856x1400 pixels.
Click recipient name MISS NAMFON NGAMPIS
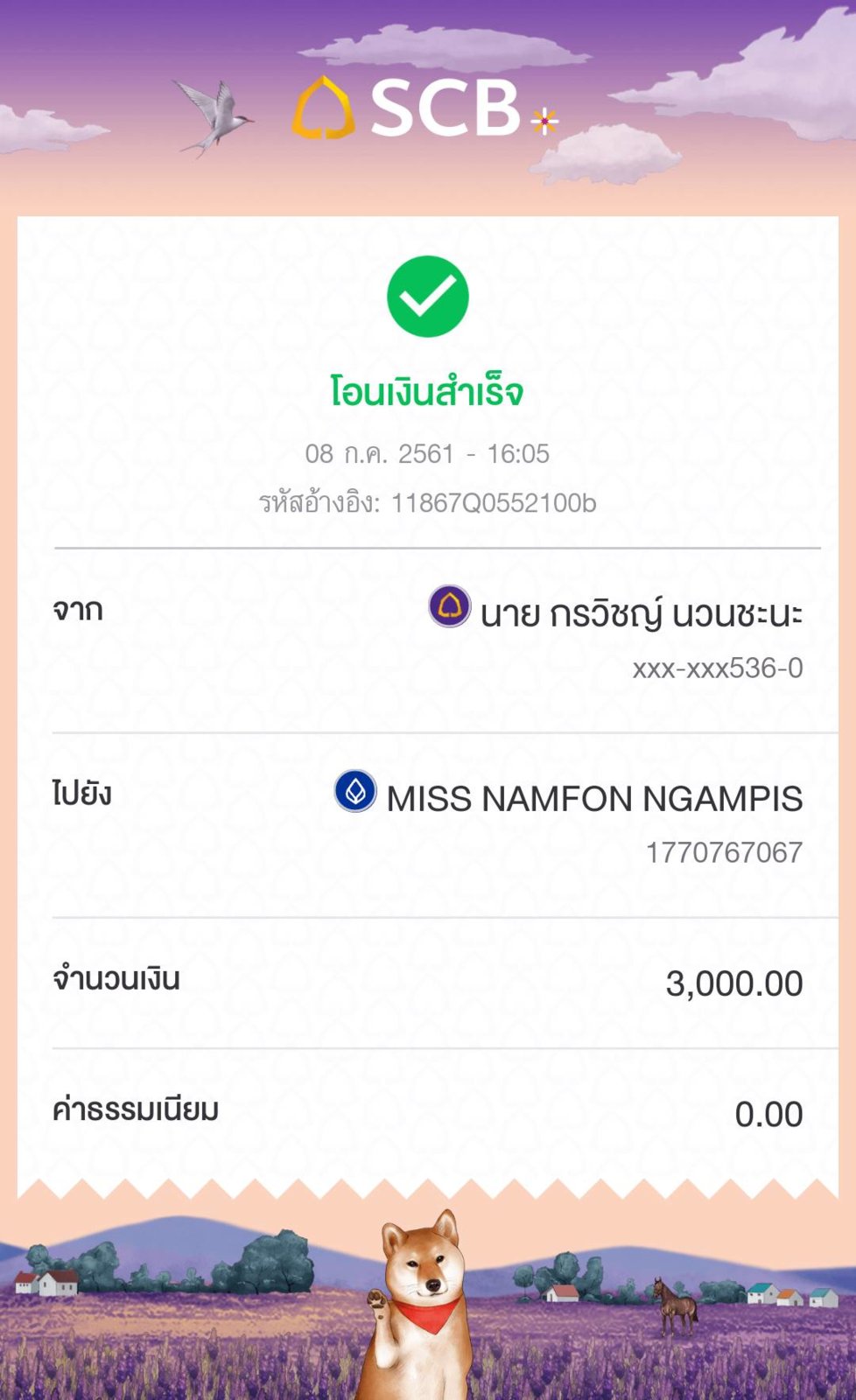(x=595, y=799)
